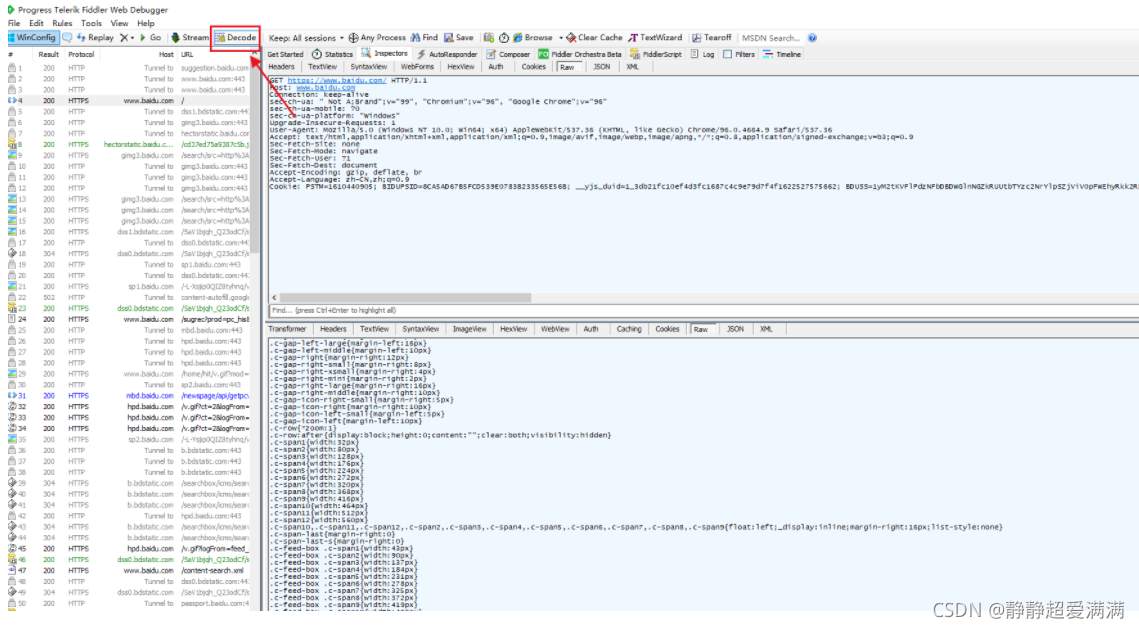Open the FiddlerScript tab
The width and height of the screenshot is (1139, 628).
tap(656, 54)
